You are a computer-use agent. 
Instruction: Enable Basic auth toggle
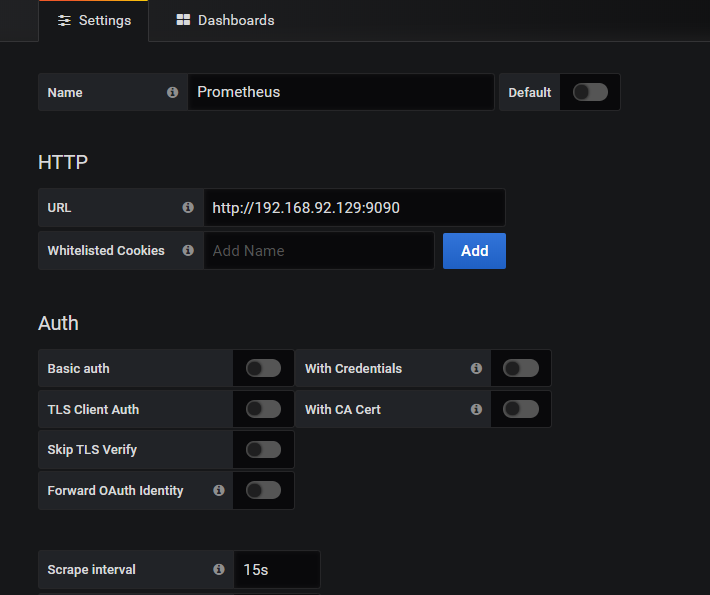pyautogui.click(x=264, y=369)
